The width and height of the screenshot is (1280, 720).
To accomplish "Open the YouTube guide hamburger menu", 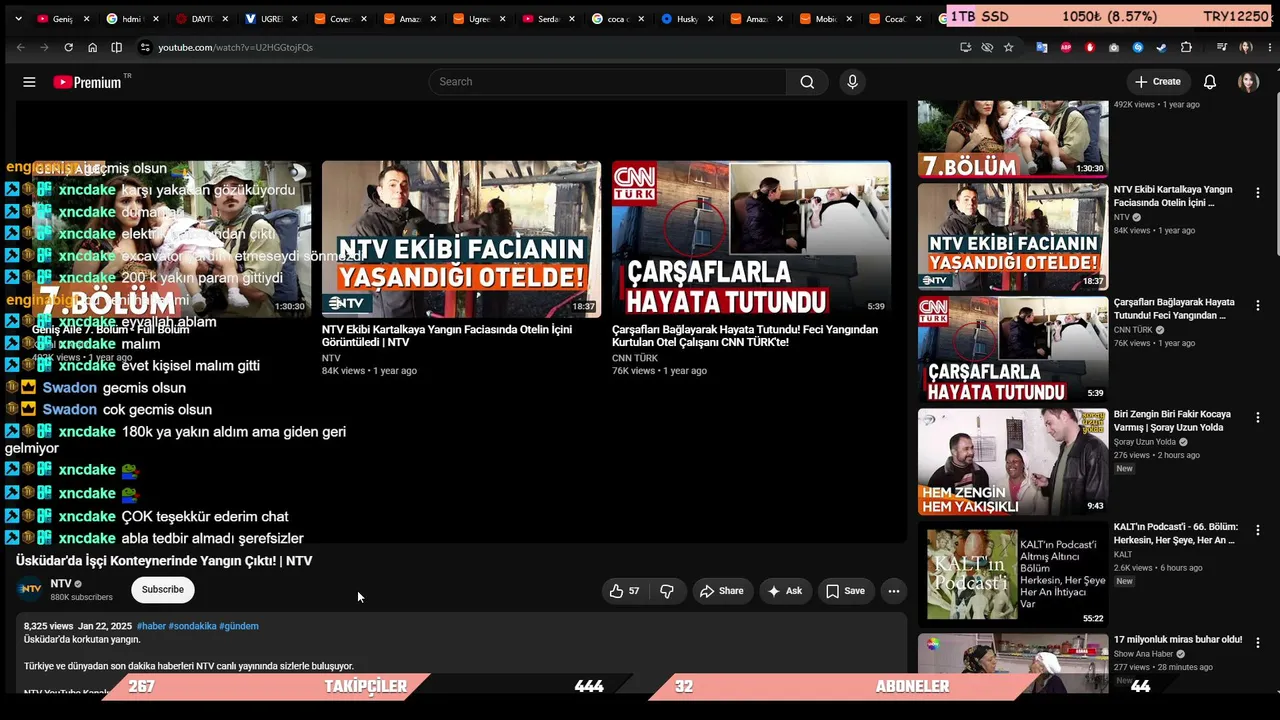I will click(x=29, y=82).
